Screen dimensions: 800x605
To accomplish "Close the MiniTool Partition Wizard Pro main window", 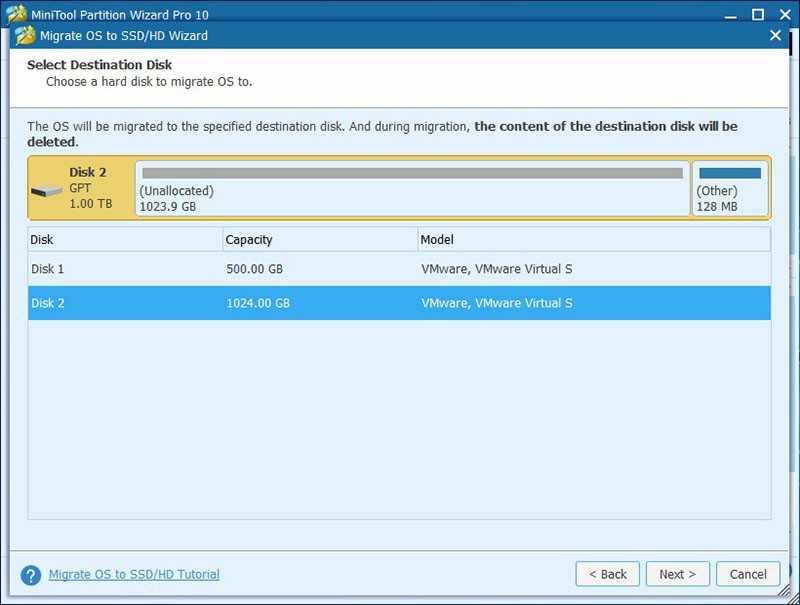I will [786, 14].
